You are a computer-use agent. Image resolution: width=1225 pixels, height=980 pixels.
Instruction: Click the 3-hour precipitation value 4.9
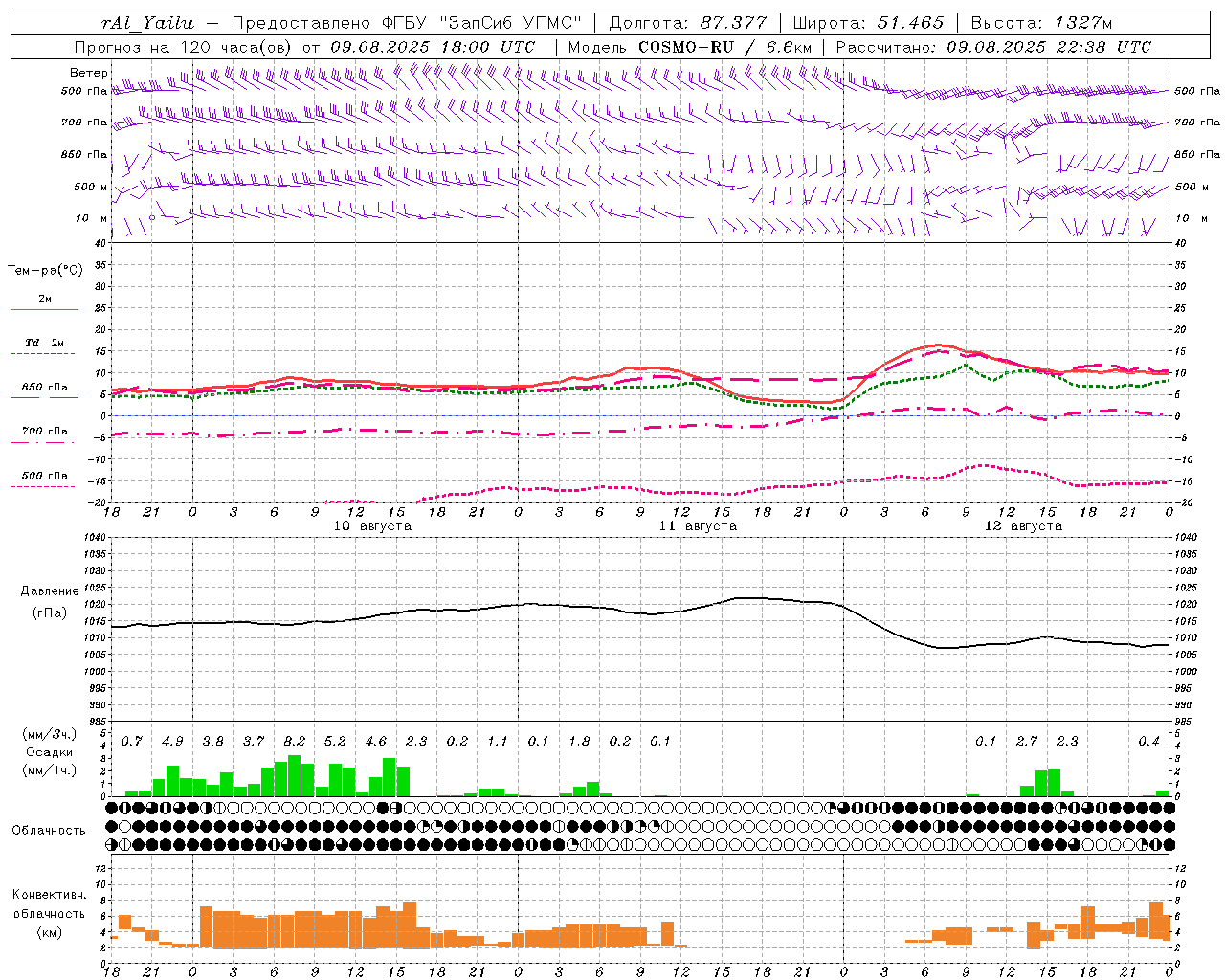(172, 742)
